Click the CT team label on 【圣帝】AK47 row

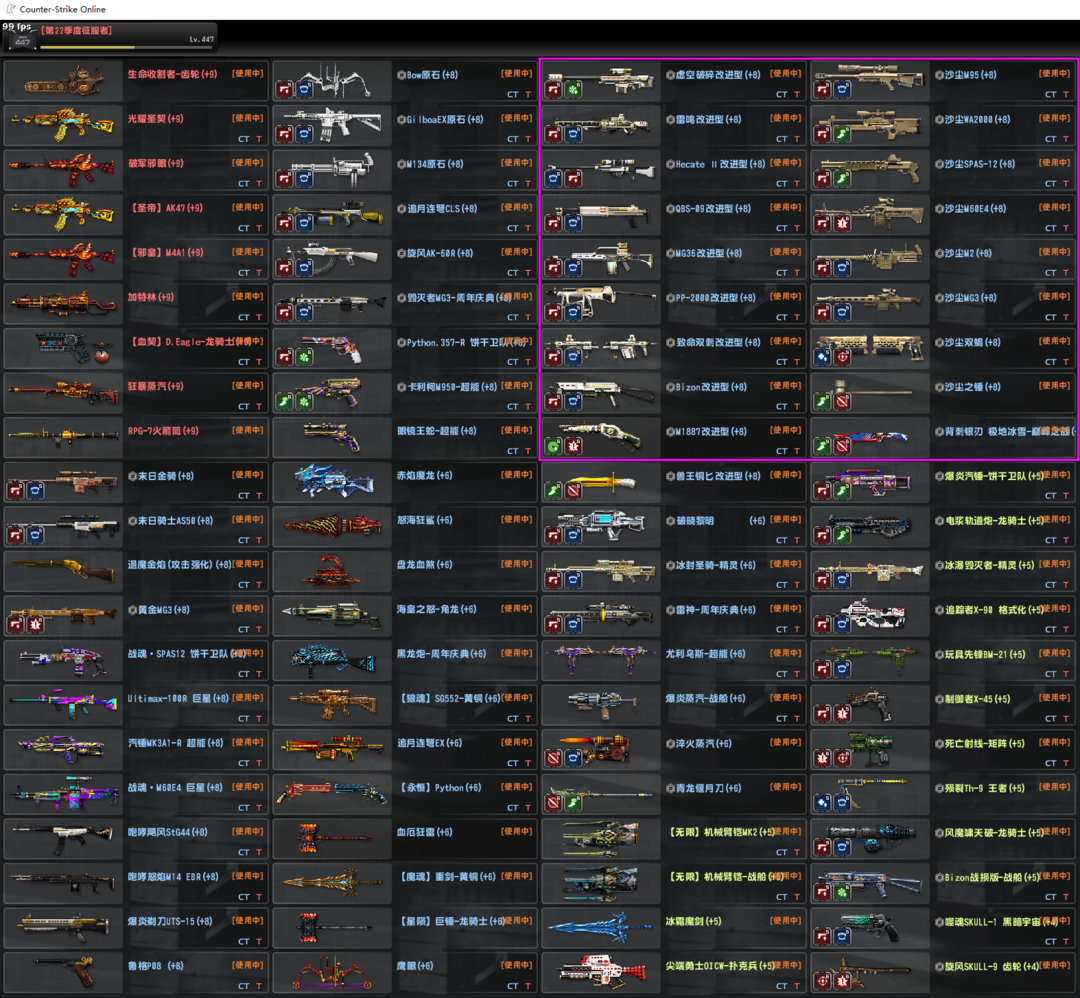click(244, 228)
